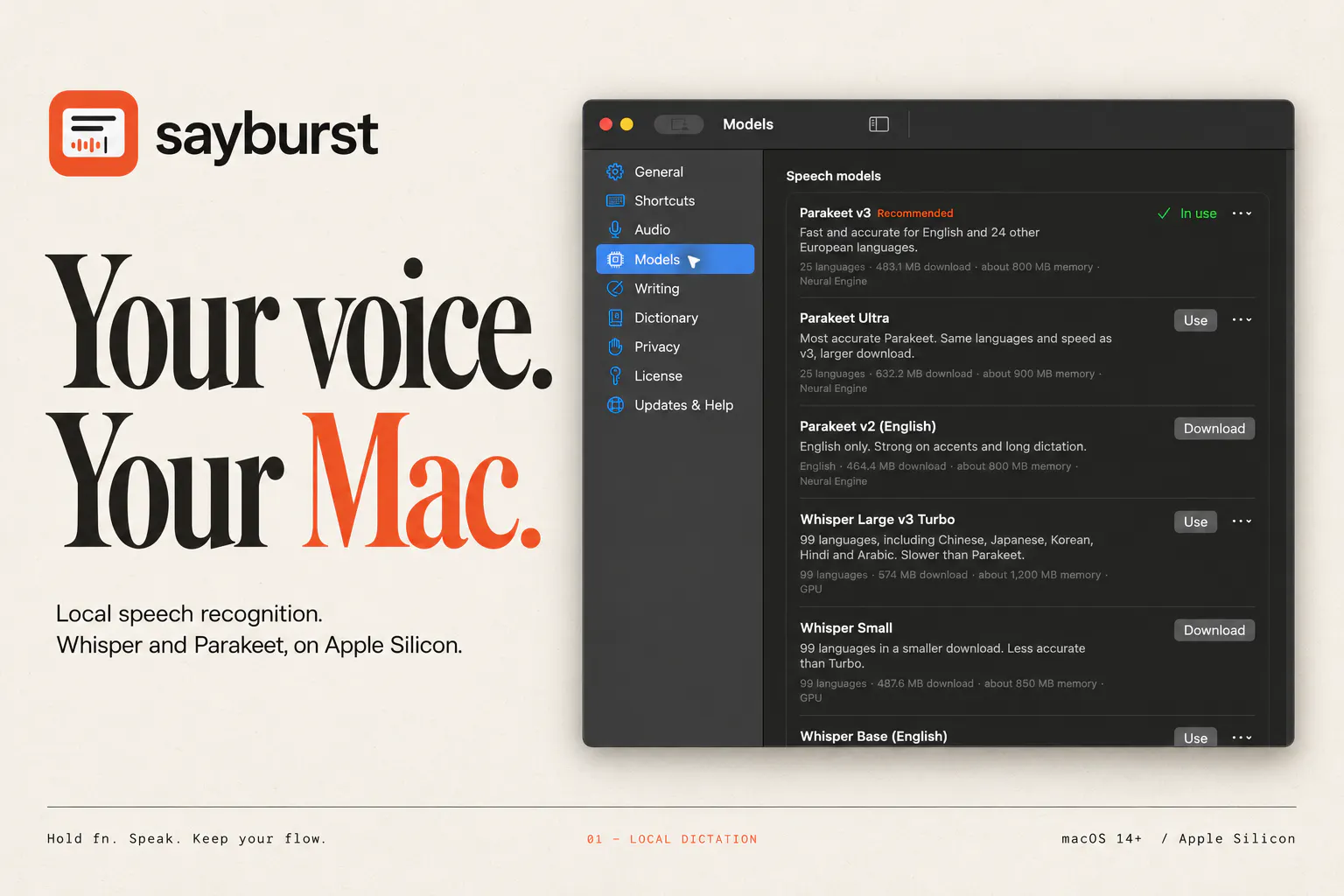This screenshot has width=1344, height=896.
Task: Open Whisper Base (English) options menu
Action: [1242, 738]
